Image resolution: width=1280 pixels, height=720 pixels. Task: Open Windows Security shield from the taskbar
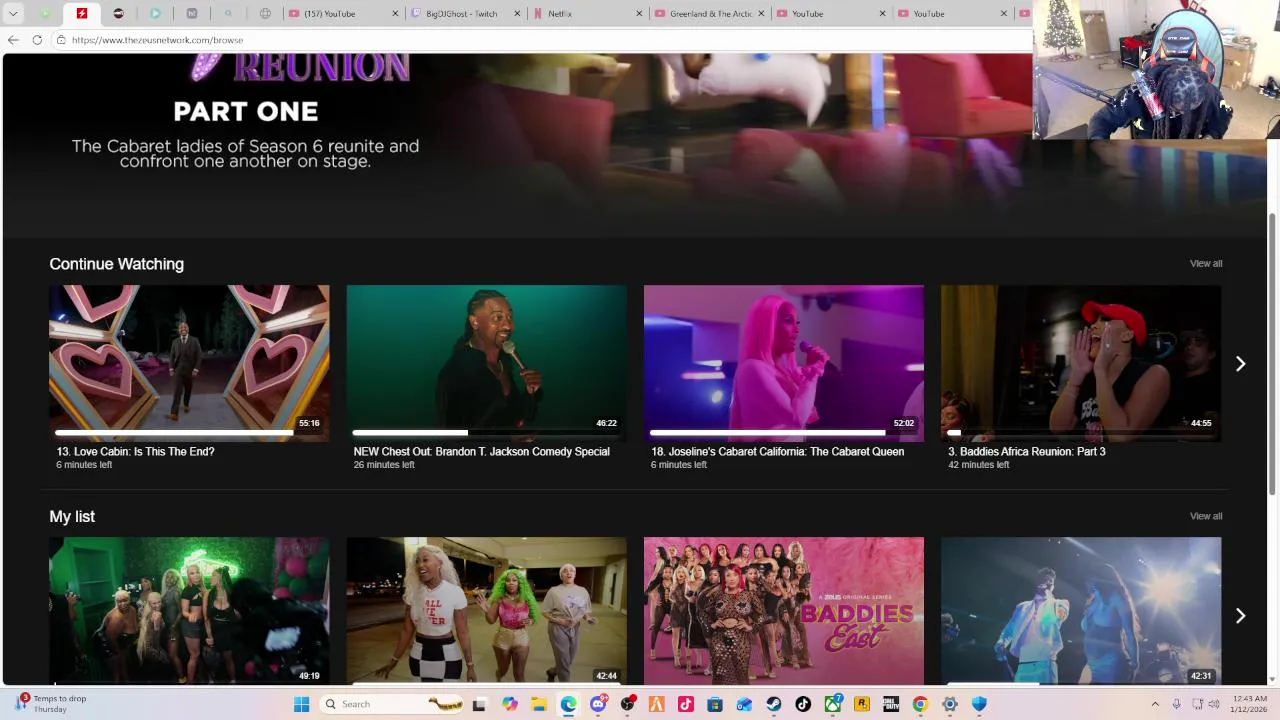pos(979,704)
